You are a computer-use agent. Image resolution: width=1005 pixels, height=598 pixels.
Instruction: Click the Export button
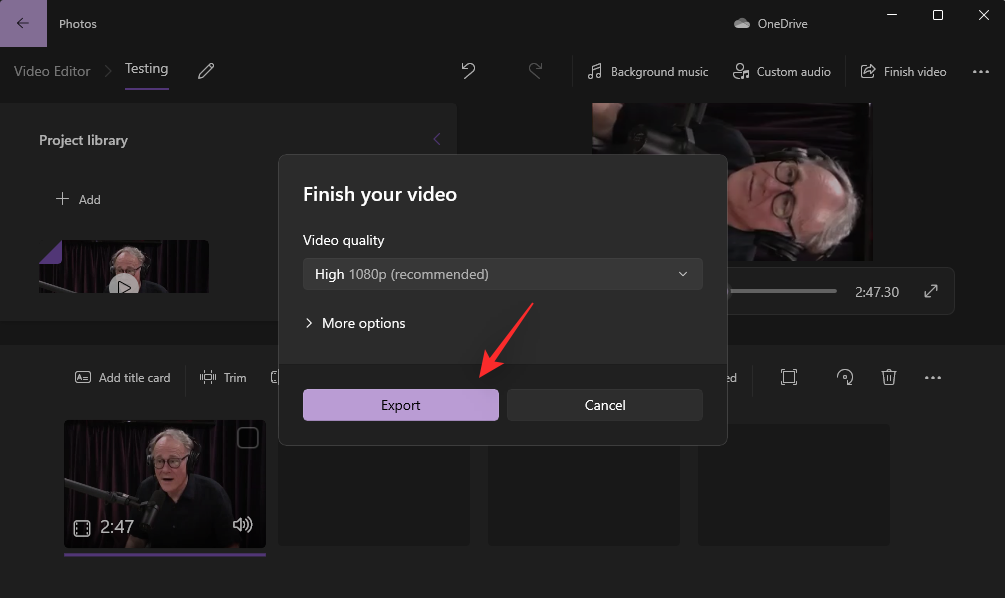tap(401, 405)
